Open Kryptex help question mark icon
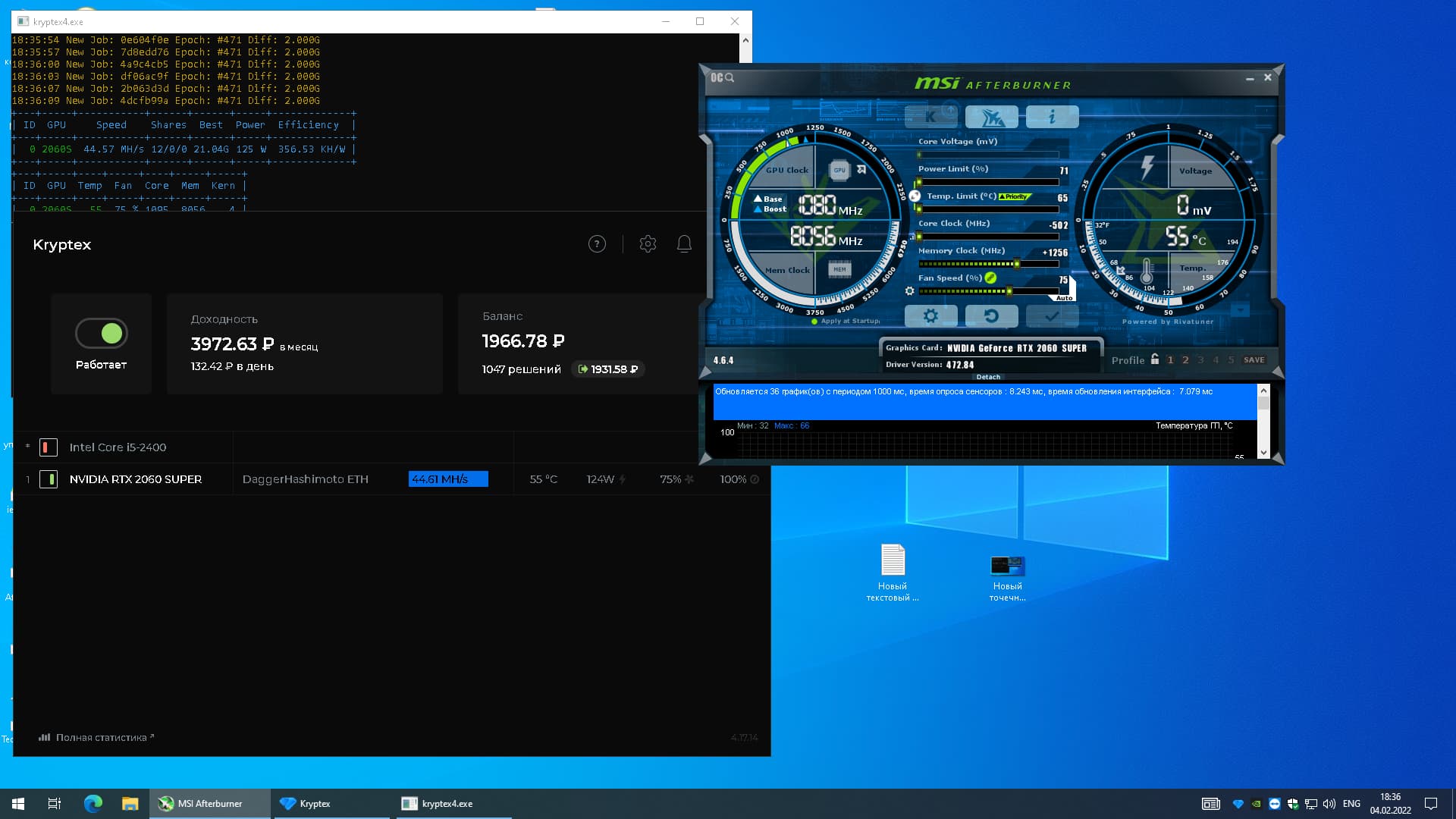The image size is (1456, 819). coord(597,244)
